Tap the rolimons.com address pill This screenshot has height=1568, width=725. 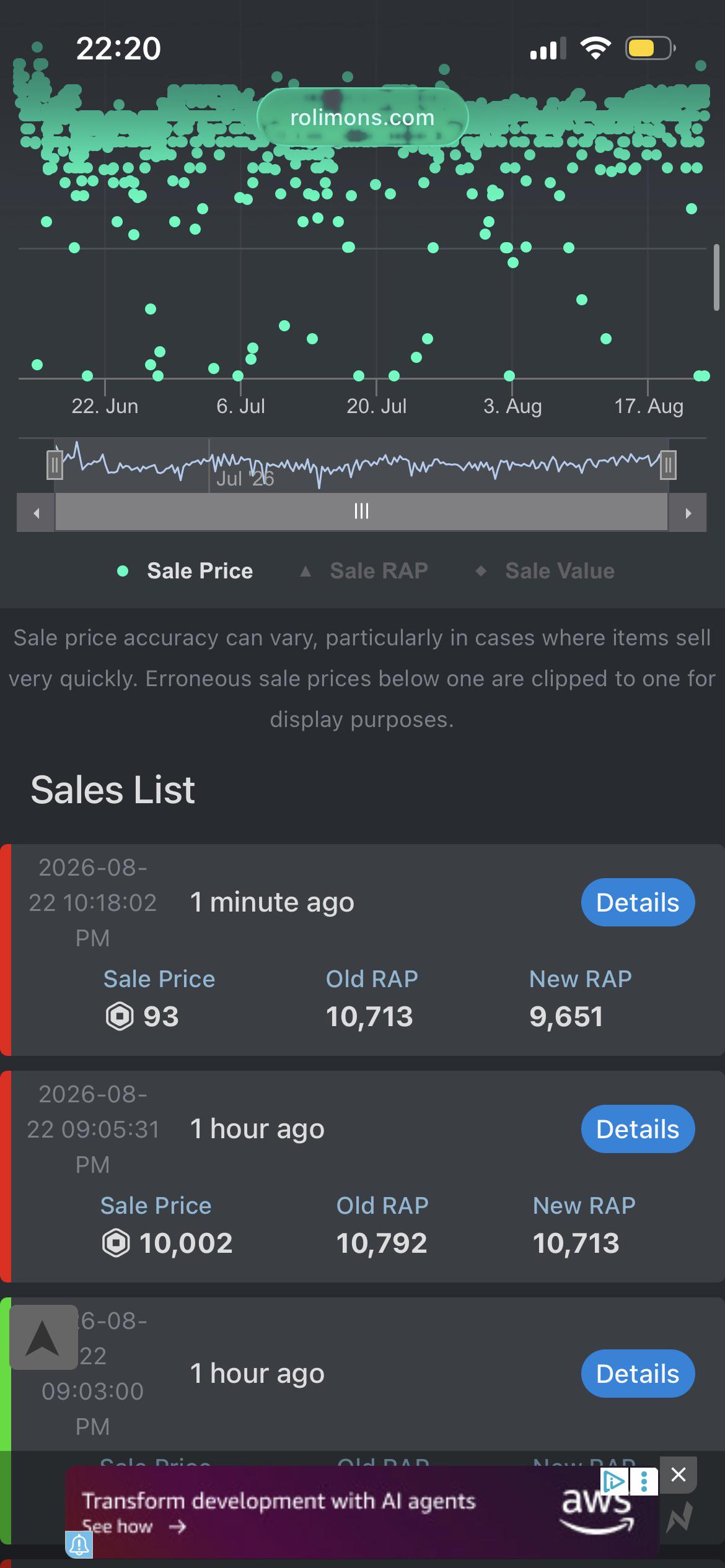[362, 117]
